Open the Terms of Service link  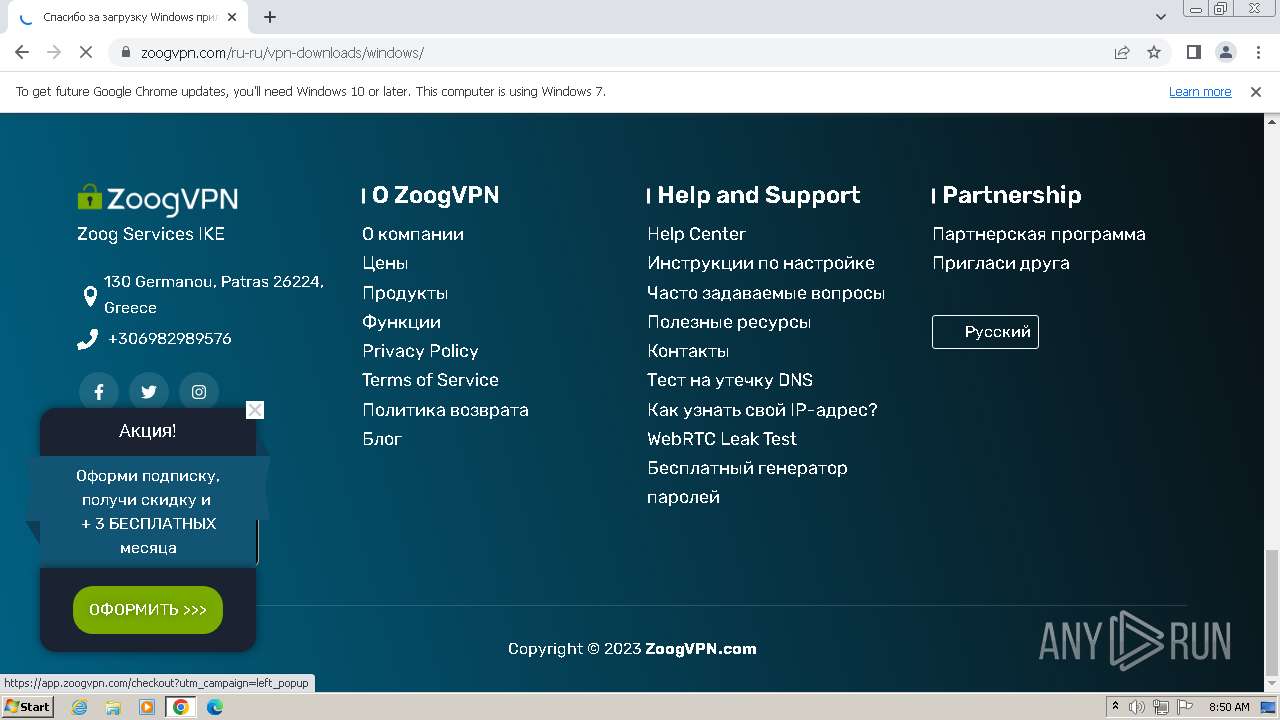coord(430,380)
